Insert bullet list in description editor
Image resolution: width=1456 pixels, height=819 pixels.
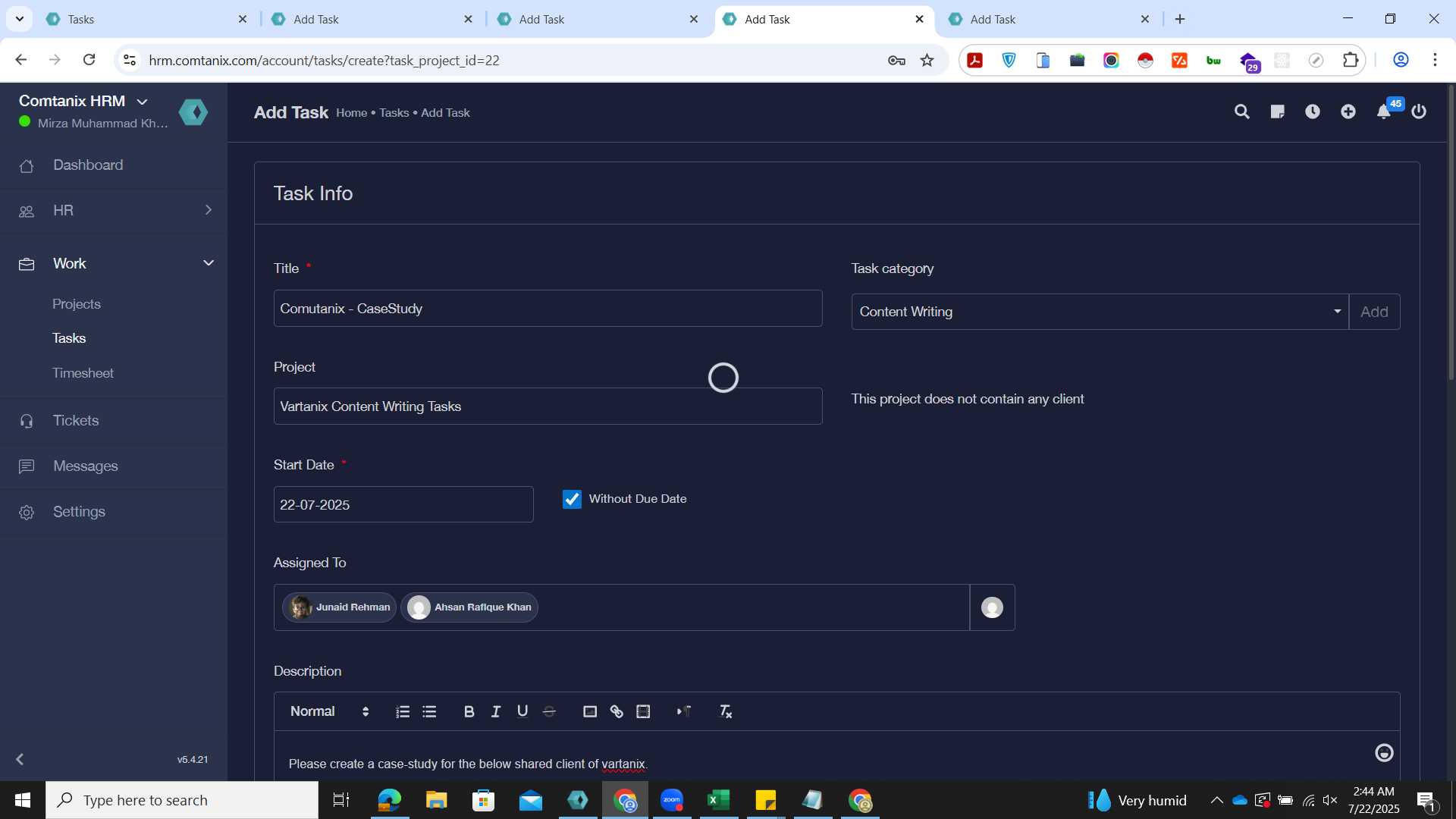tap(429, 711)
